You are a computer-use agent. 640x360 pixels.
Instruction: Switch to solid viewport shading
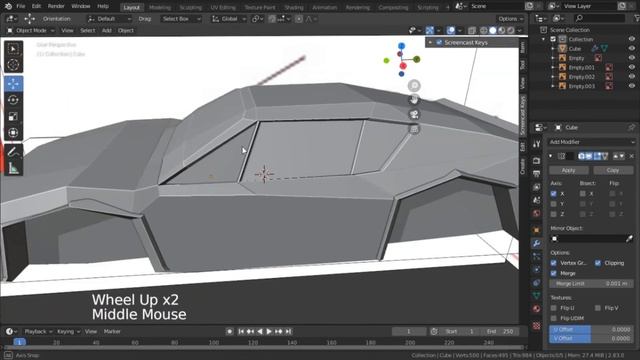pos(493,30)
